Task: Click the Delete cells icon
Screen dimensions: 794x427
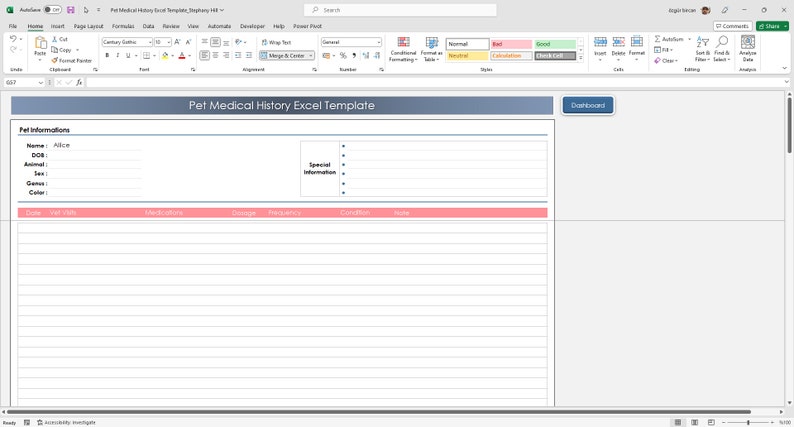Action: pyautogui.click(x=618, y=42)
